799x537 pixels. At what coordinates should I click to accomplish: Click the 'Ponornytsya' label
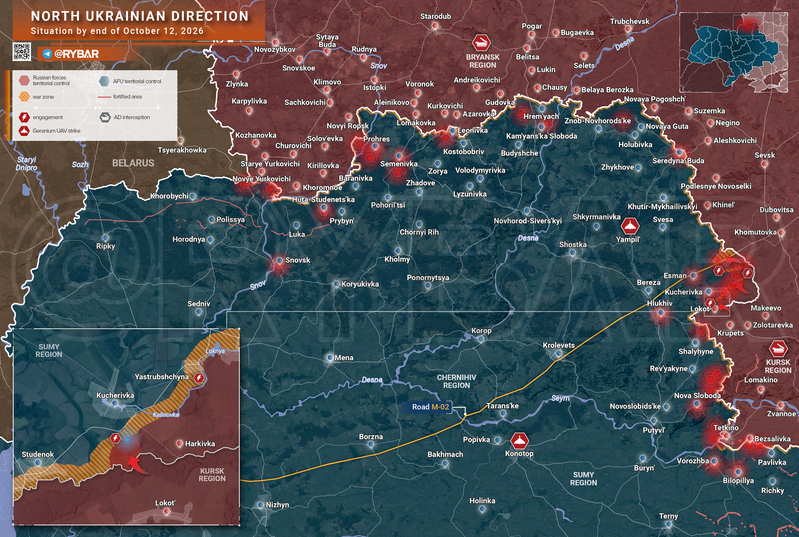tap(428, 278)
